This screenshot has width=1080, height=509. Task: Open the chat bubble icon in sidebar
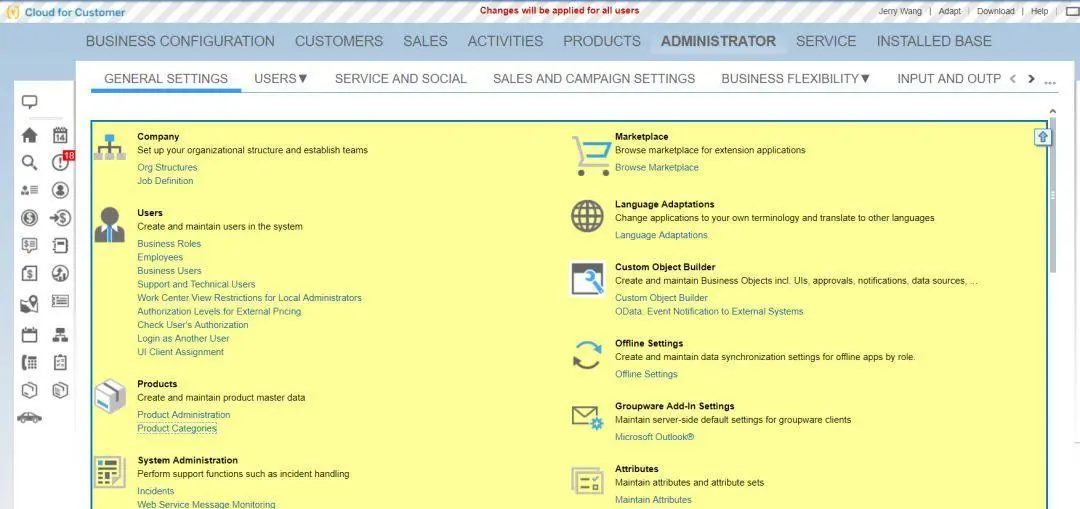29,103
